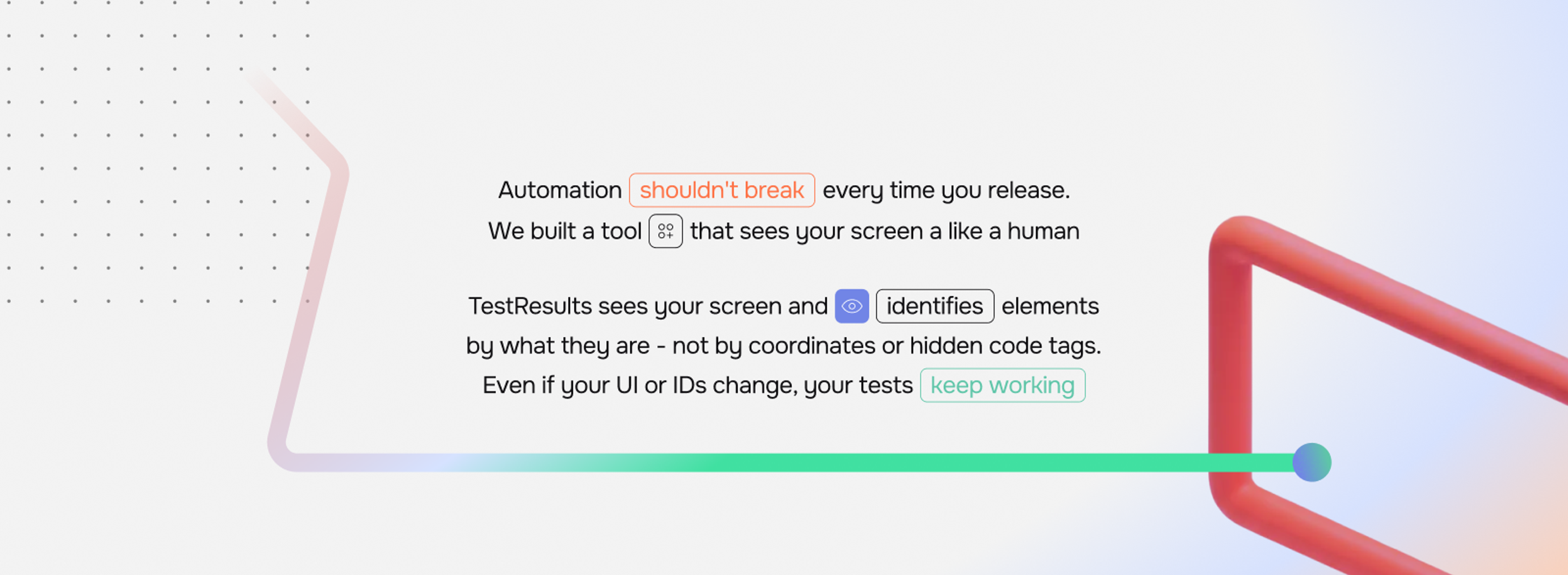Click the phrase "We built a tool"
This screenshot has height=575, width=1568.
tap(565, 231)
